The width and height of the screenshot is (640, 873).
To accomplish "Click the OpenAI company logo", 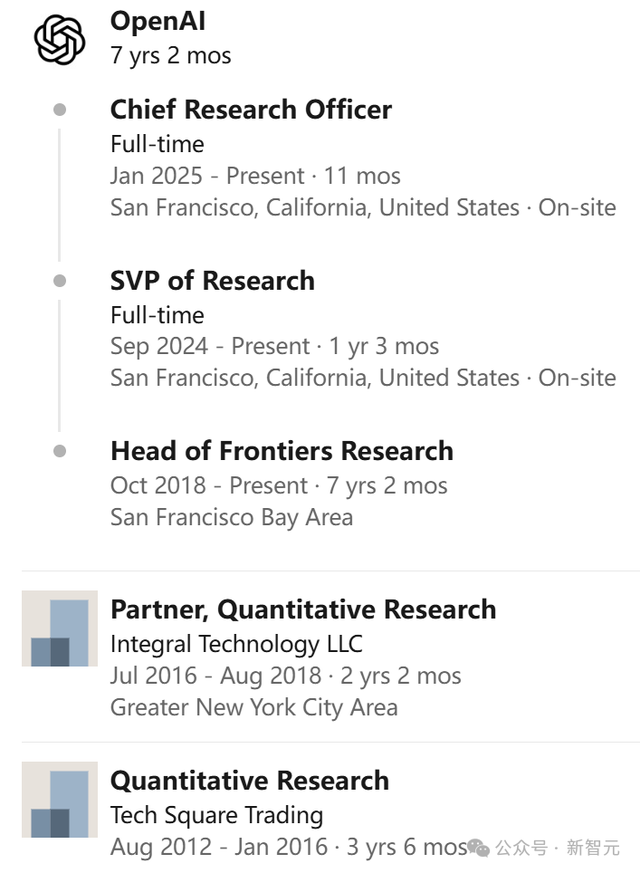I will pos(60,41).
